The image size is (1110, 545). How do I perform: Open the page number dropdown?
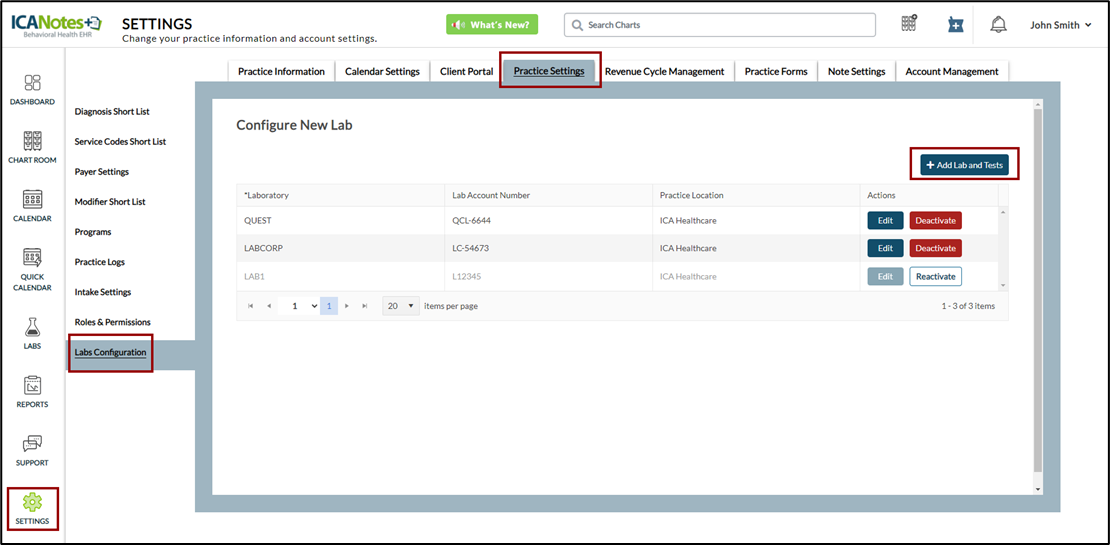click(x=299, y=306)
